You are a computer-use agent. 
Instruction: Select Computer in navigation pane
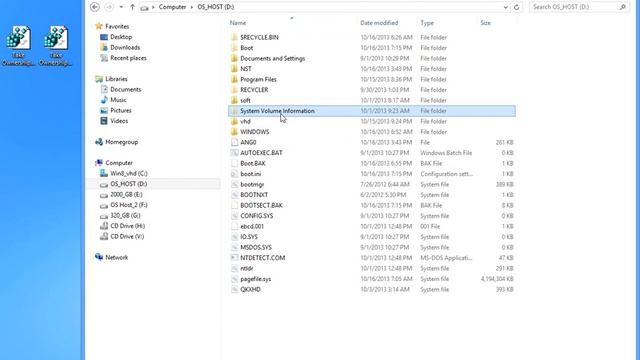click(x=119, y=163)
